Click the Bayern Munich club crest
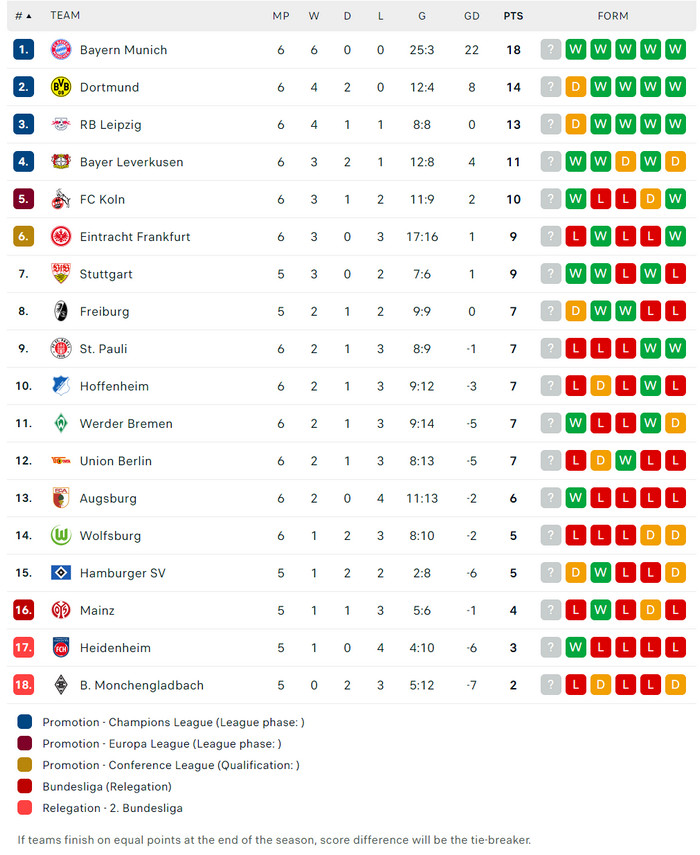 pos(61,50)
